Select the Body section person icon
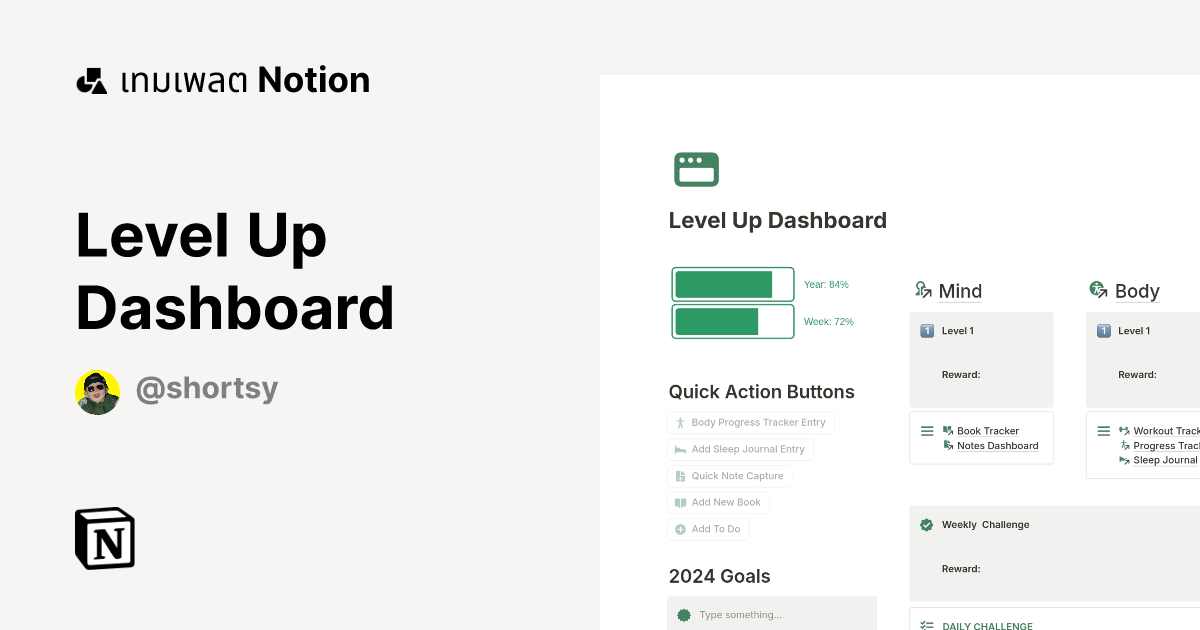Screen dimensions: 1200x630 coord(1098,290)
